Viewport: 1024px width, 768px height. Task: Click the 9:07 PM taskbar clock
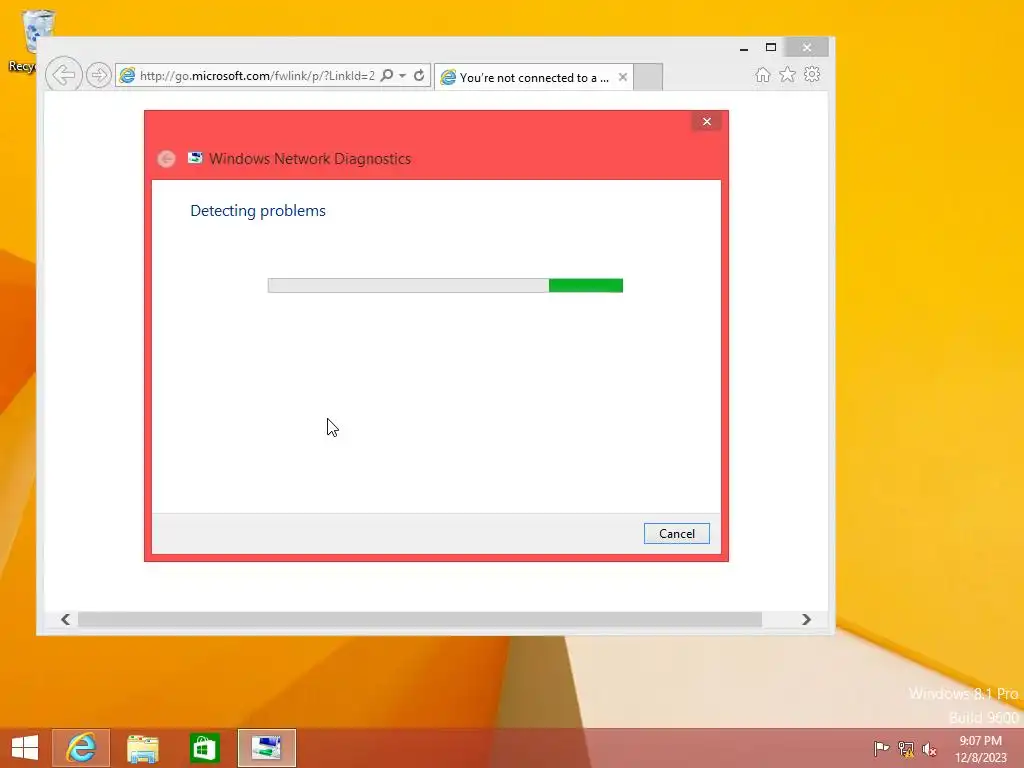(x=980, y=749)
